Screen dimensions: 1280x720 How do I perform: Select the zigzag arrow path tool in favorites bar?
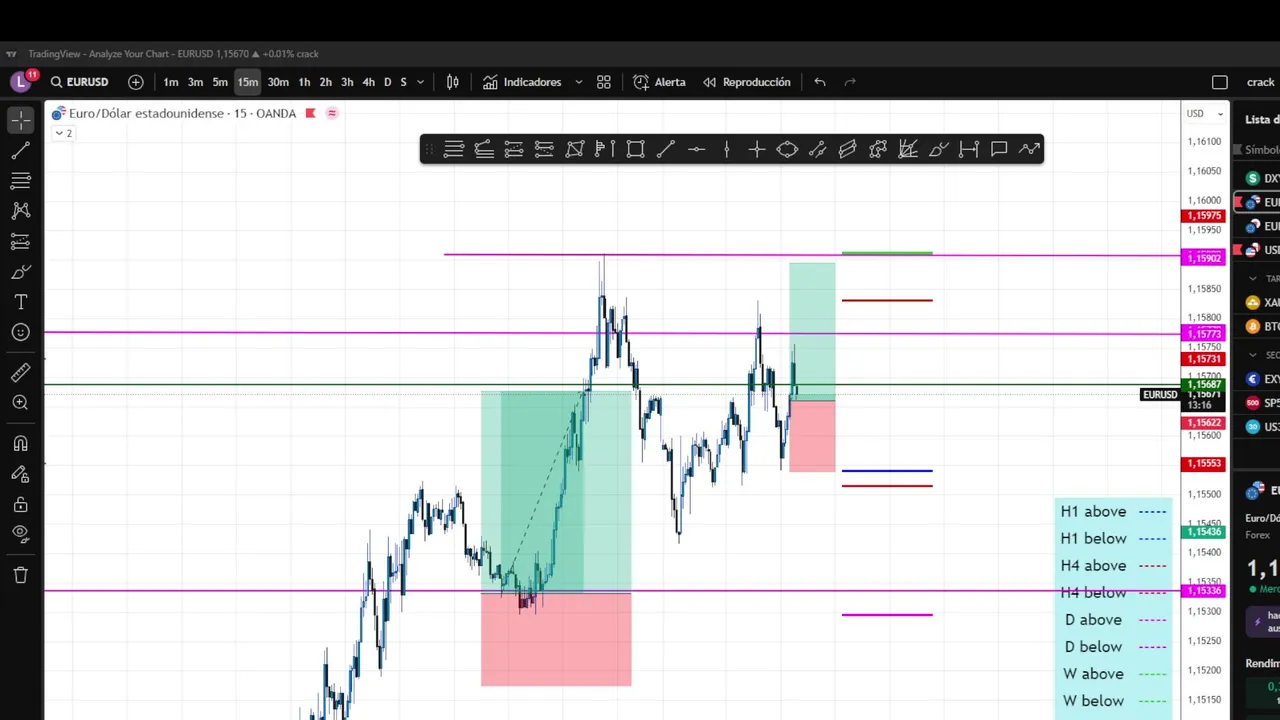[1029, 149]
